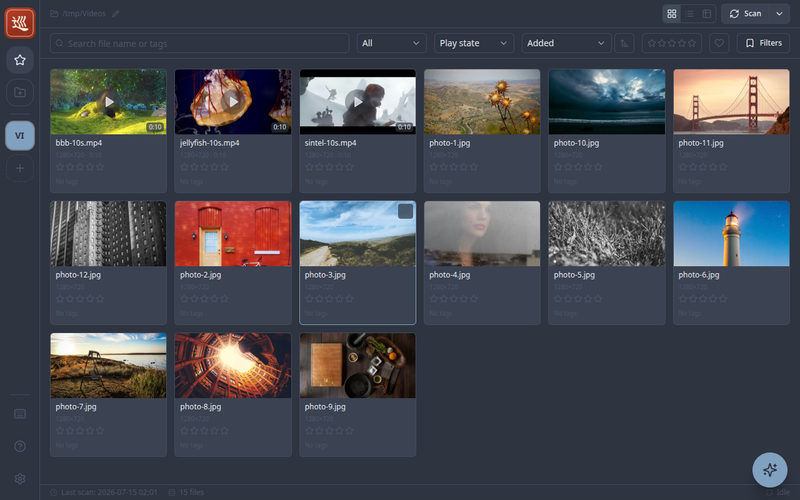Select grid view layout toggle
800x500 pixels.
tap(672, 14)
